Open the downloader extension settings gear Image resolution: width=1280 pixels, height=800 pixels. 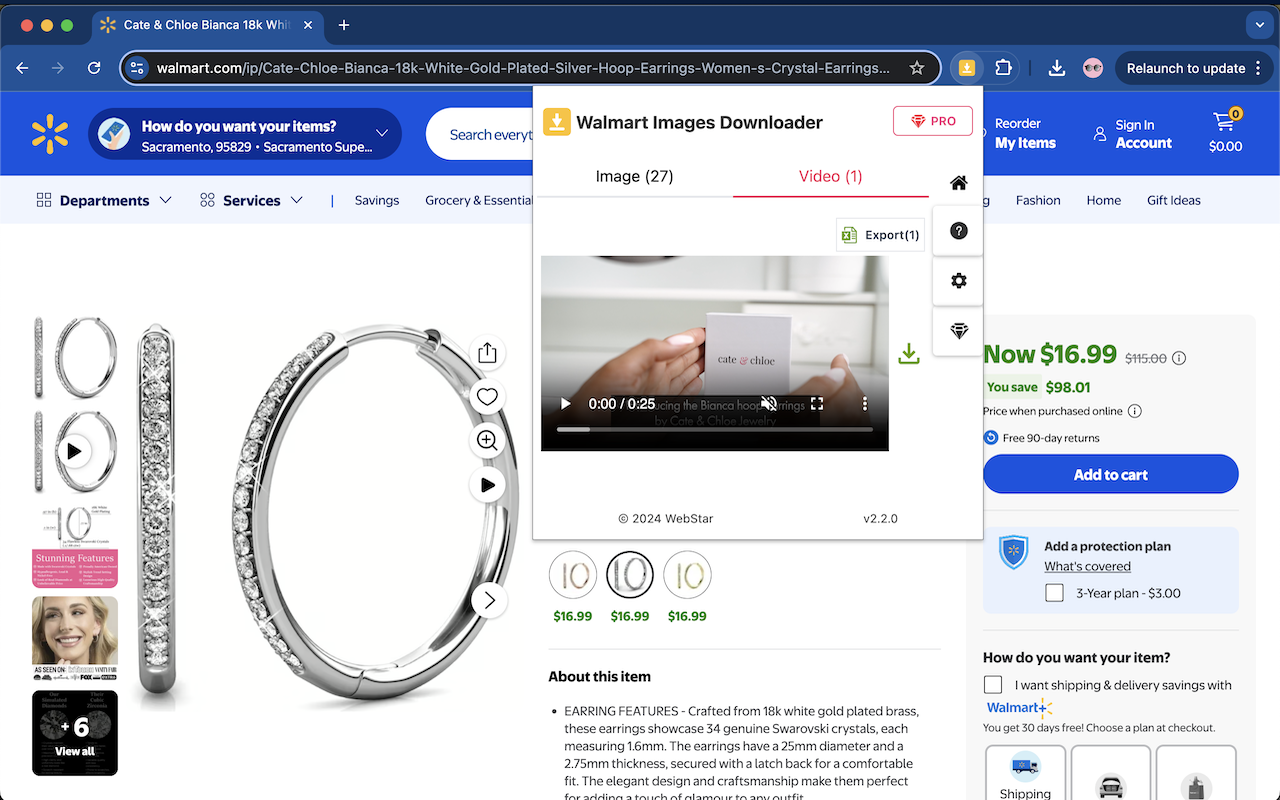click(957, 281)
